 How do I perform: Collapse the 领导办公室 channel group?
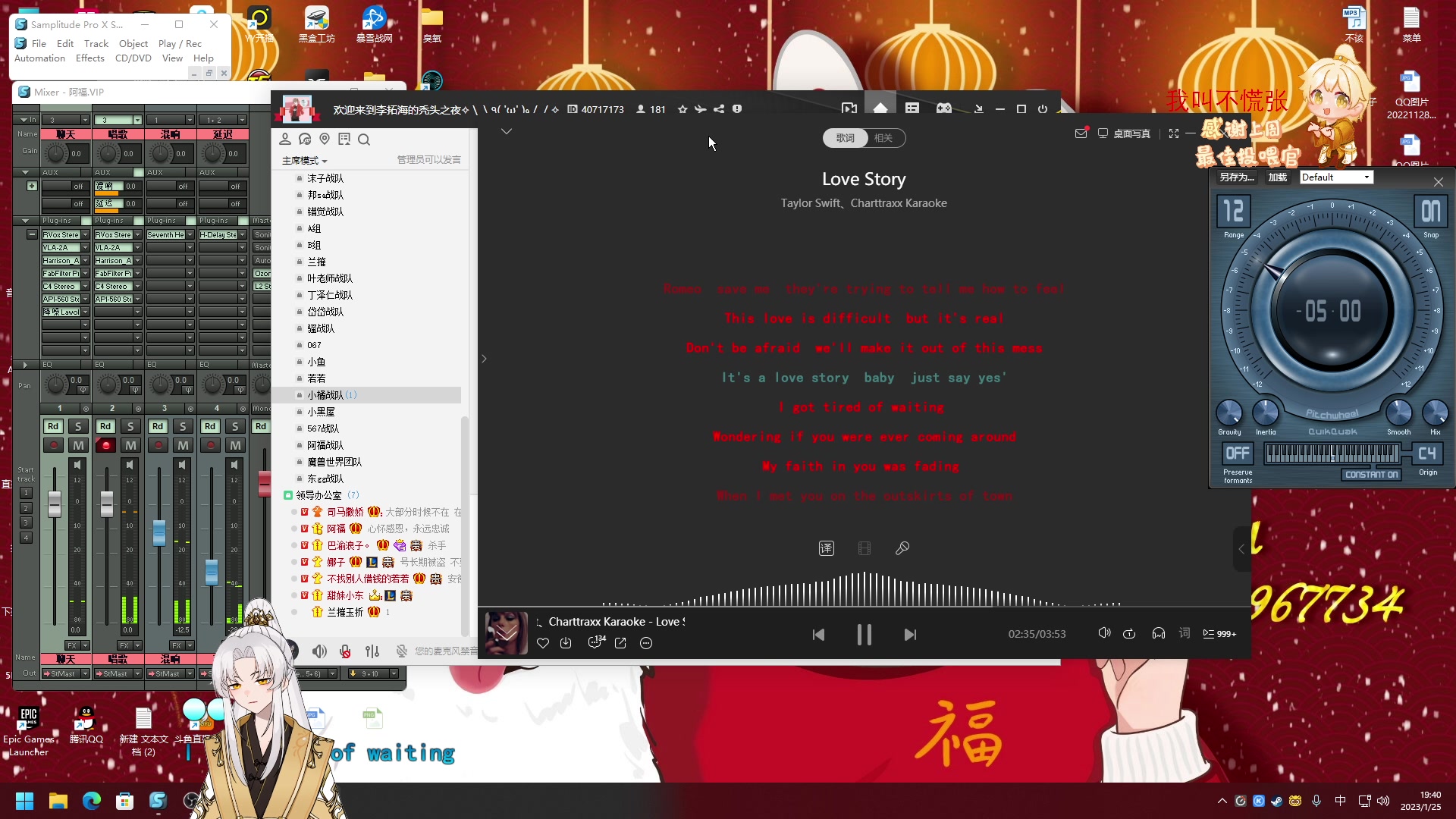288,495
